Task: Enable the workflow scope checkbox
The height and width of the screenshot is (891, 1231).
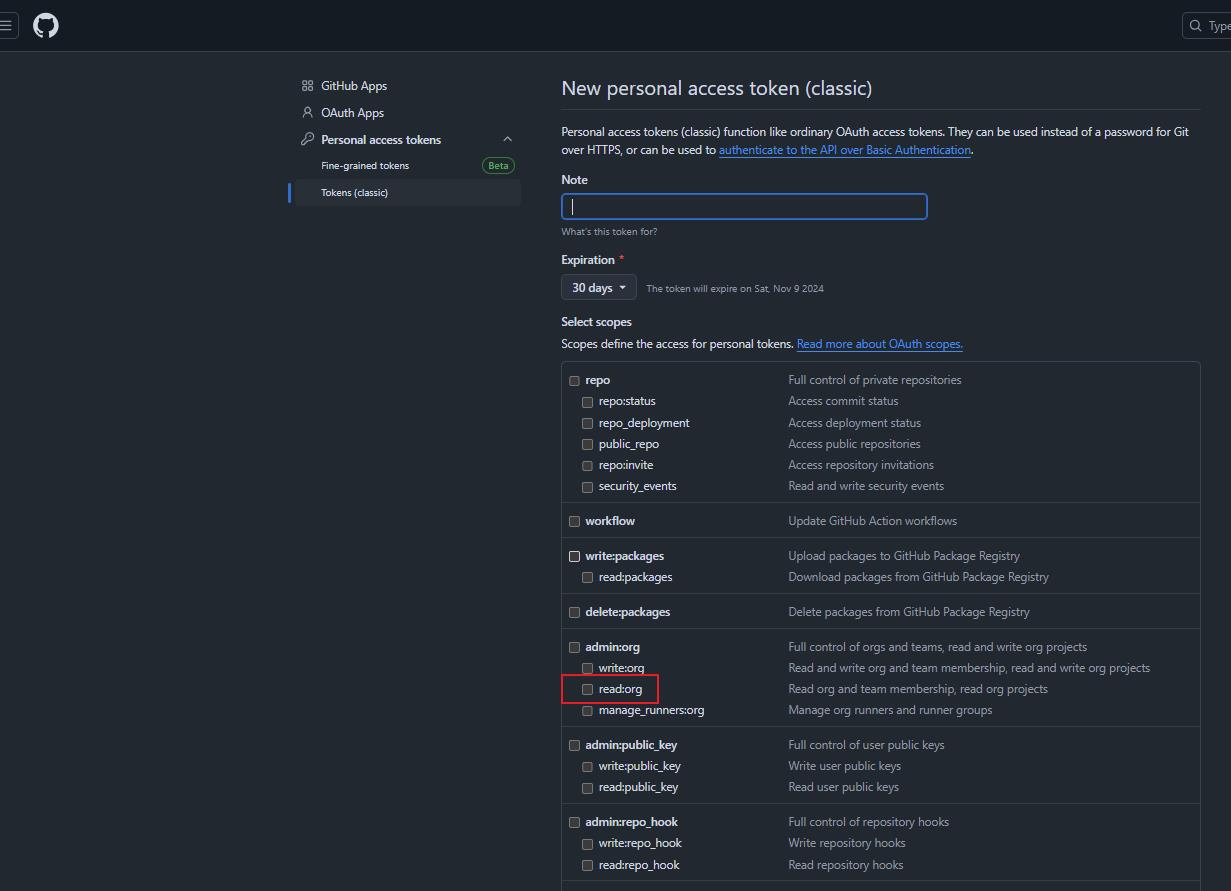Action: coord(575,522)
